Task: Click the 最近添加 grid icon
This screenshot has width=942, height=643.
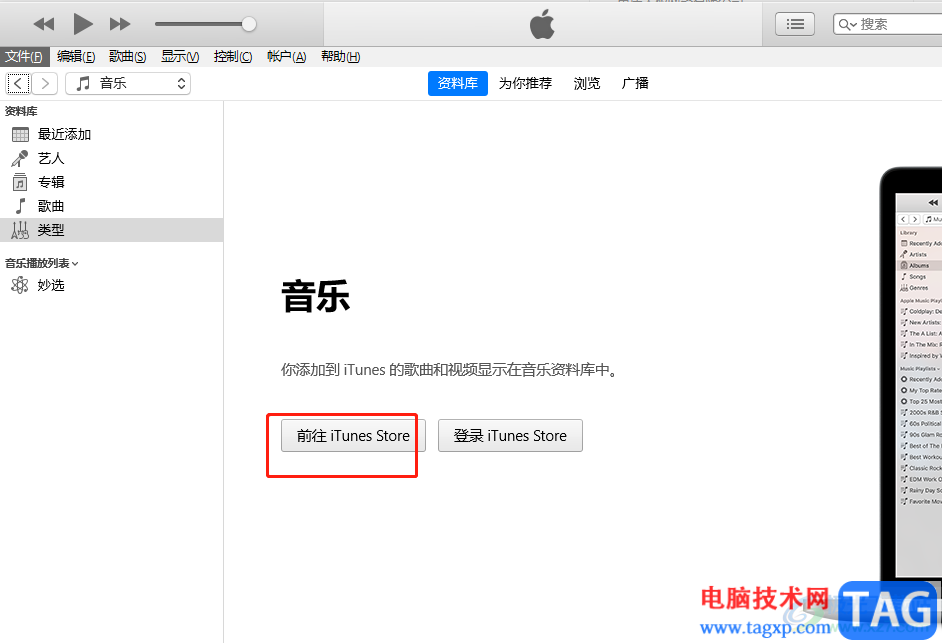Action: (x=20, y=135)
